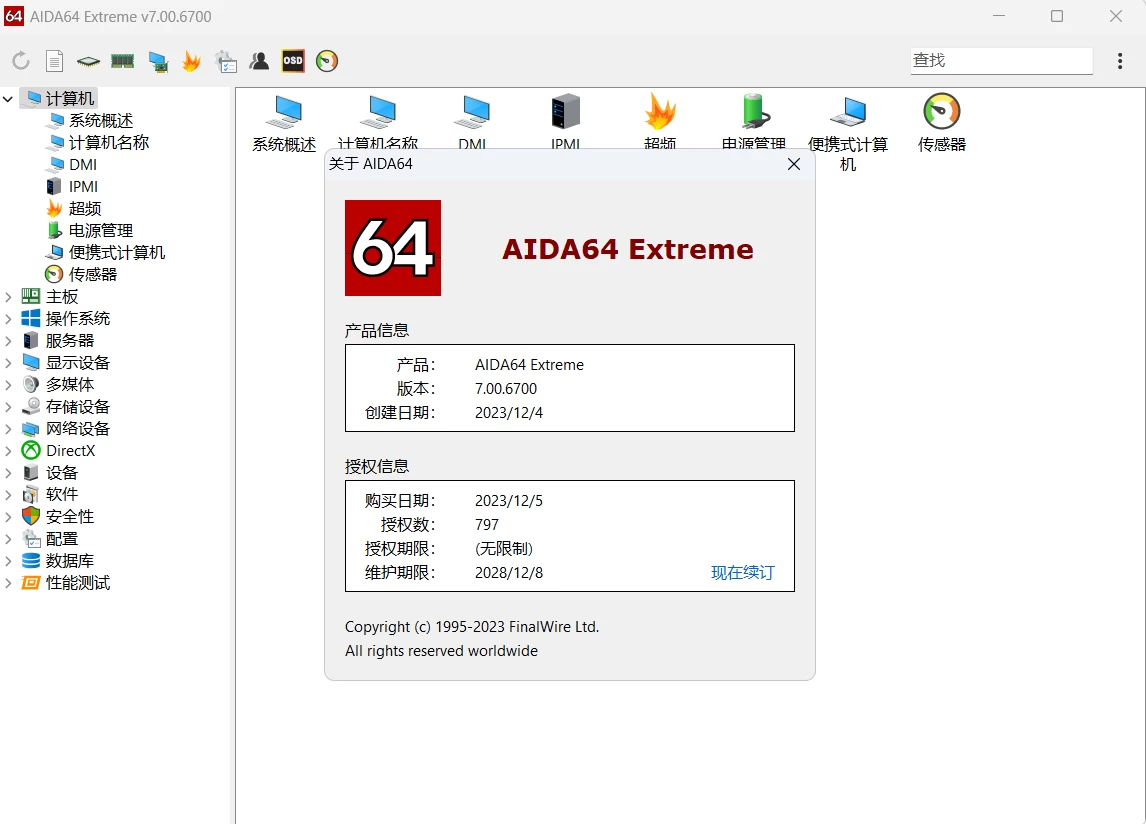Screen dimensions: 1146x824
Task: Close the 关于 AIDA64 dialog
Action: [x=794, y=164]
